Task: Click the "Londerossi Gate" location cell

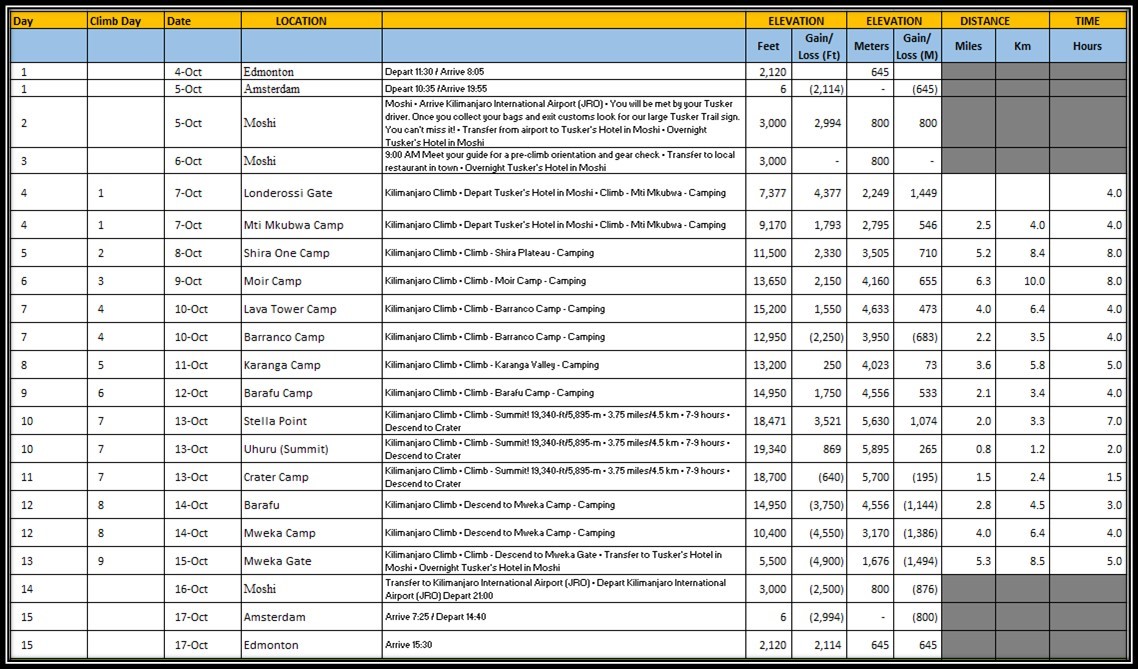Action: 288,193
